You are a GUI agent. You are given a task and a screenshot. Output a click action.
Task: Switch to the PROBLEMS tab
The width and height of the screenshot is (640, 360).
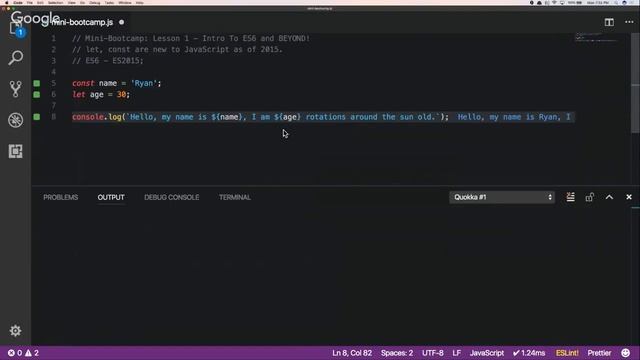[60, 197]
